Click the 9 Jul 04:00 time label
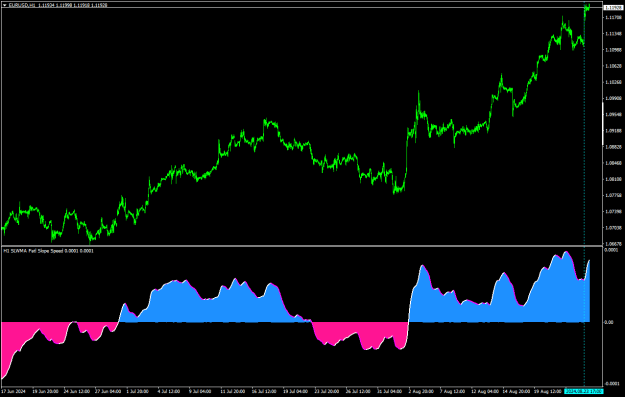Viewport: 625px width, 397px height. [200, 391]
